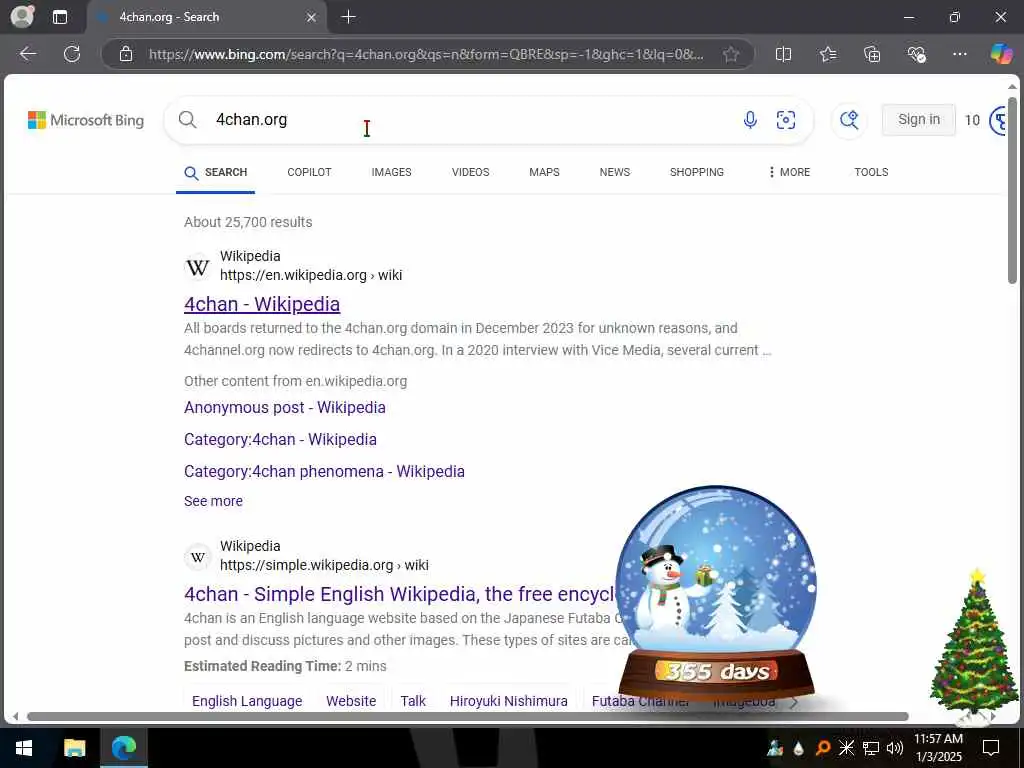1024x768 pixels.
Task: Reload the page with refresh icon
Action: click(x=72, y=54)
